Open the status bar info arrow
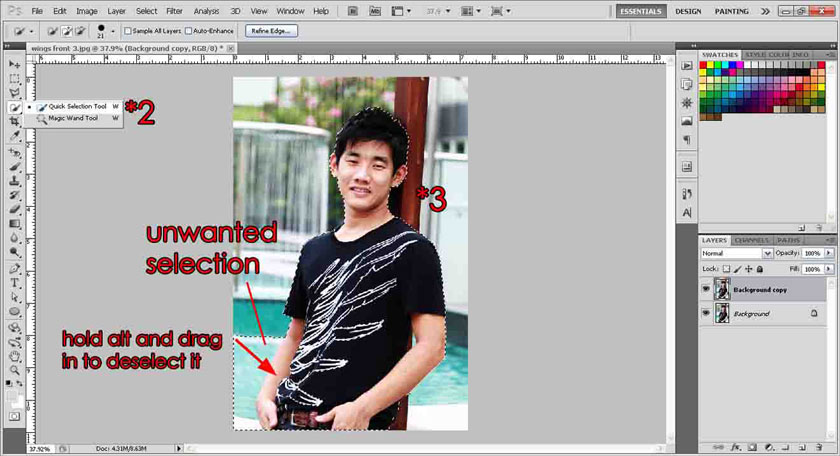Viewport: 840px width, 456px height. pyautogui.click(x=179, y=448)
